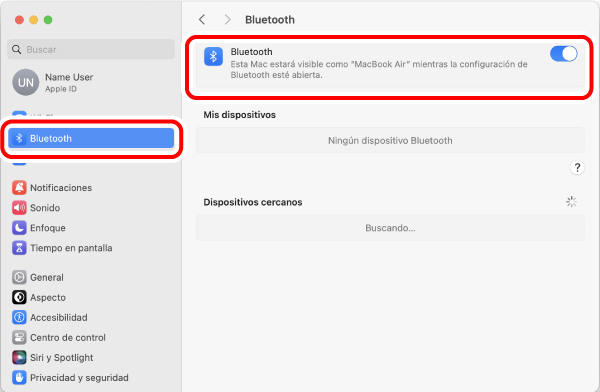Select the Aspecto icon
Screen dimensions: 600x392
point(19,297)
